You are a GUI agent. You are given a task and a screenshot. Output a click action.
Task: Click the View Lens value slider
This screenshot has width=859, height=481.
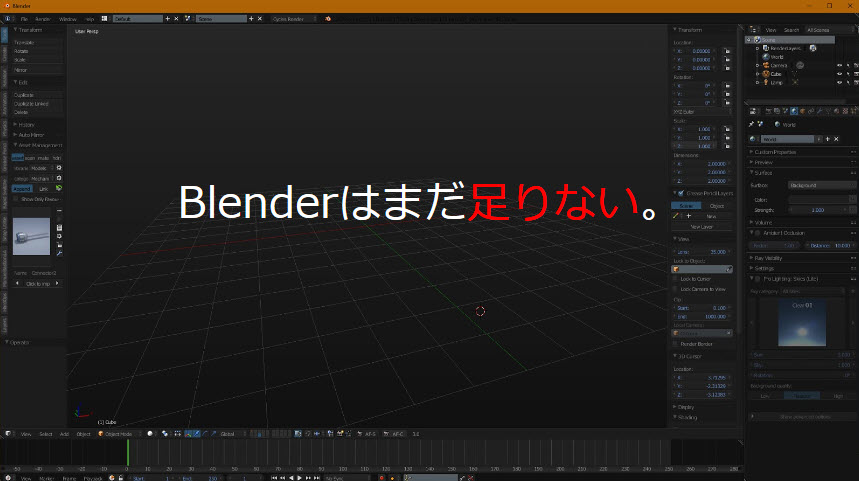[x=702, y=252]
